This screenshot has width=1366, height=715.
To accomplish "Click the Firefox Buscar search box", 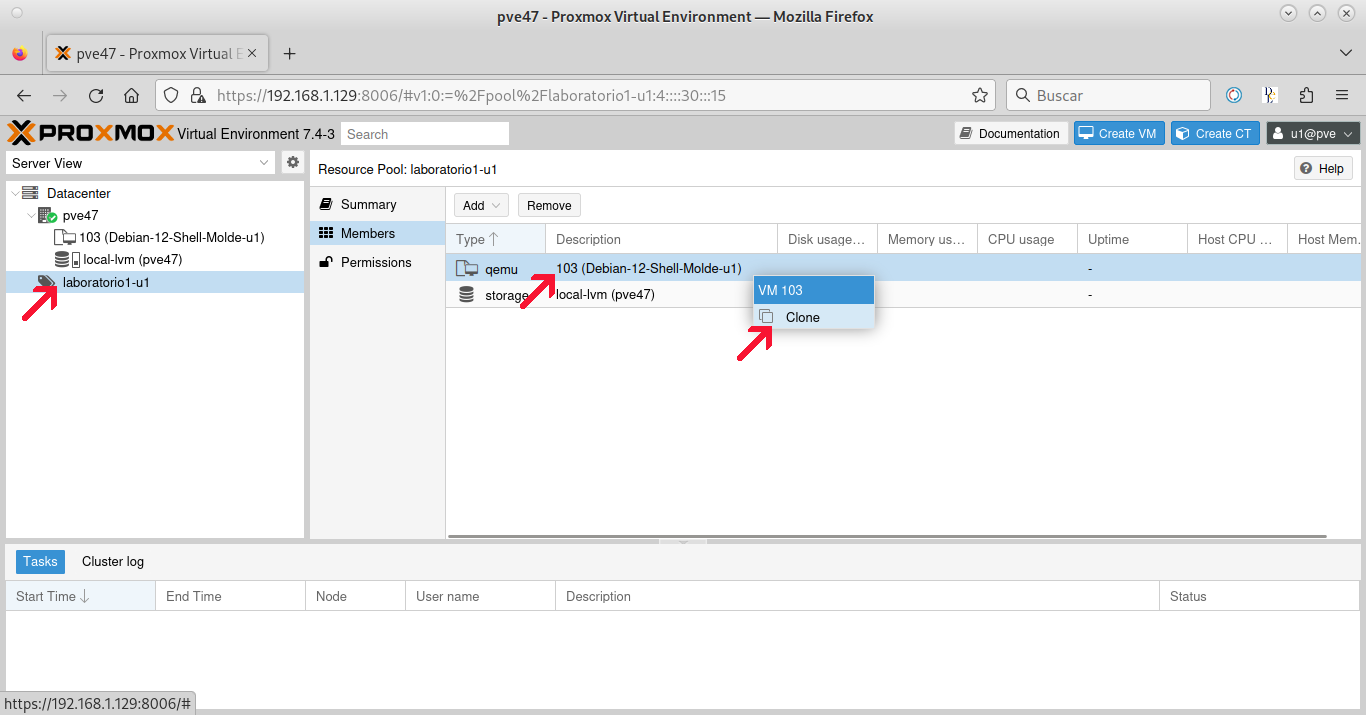I will [x=1108, y=95].
